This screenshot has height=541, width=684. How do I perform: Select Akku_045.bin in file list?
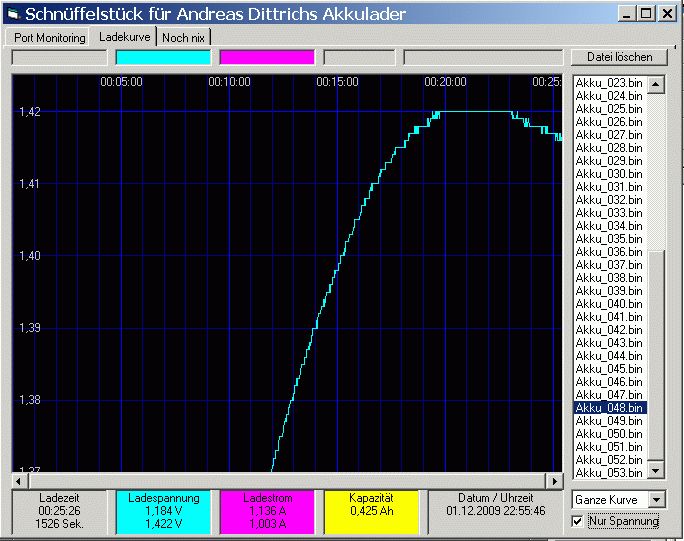(609, 369)
